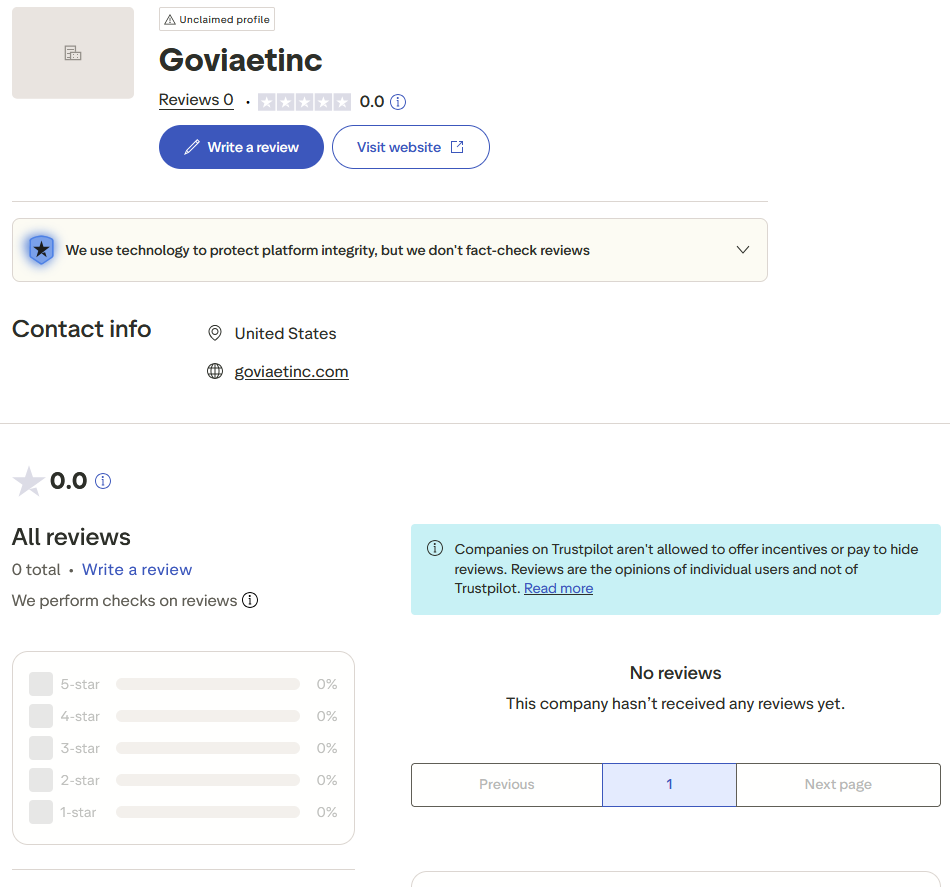Image resolution: width=950 pixels, height=887 pixels.
Task: Select page 1 in the pagination bar
Action: pyautogui.click(x=669, y=784)
